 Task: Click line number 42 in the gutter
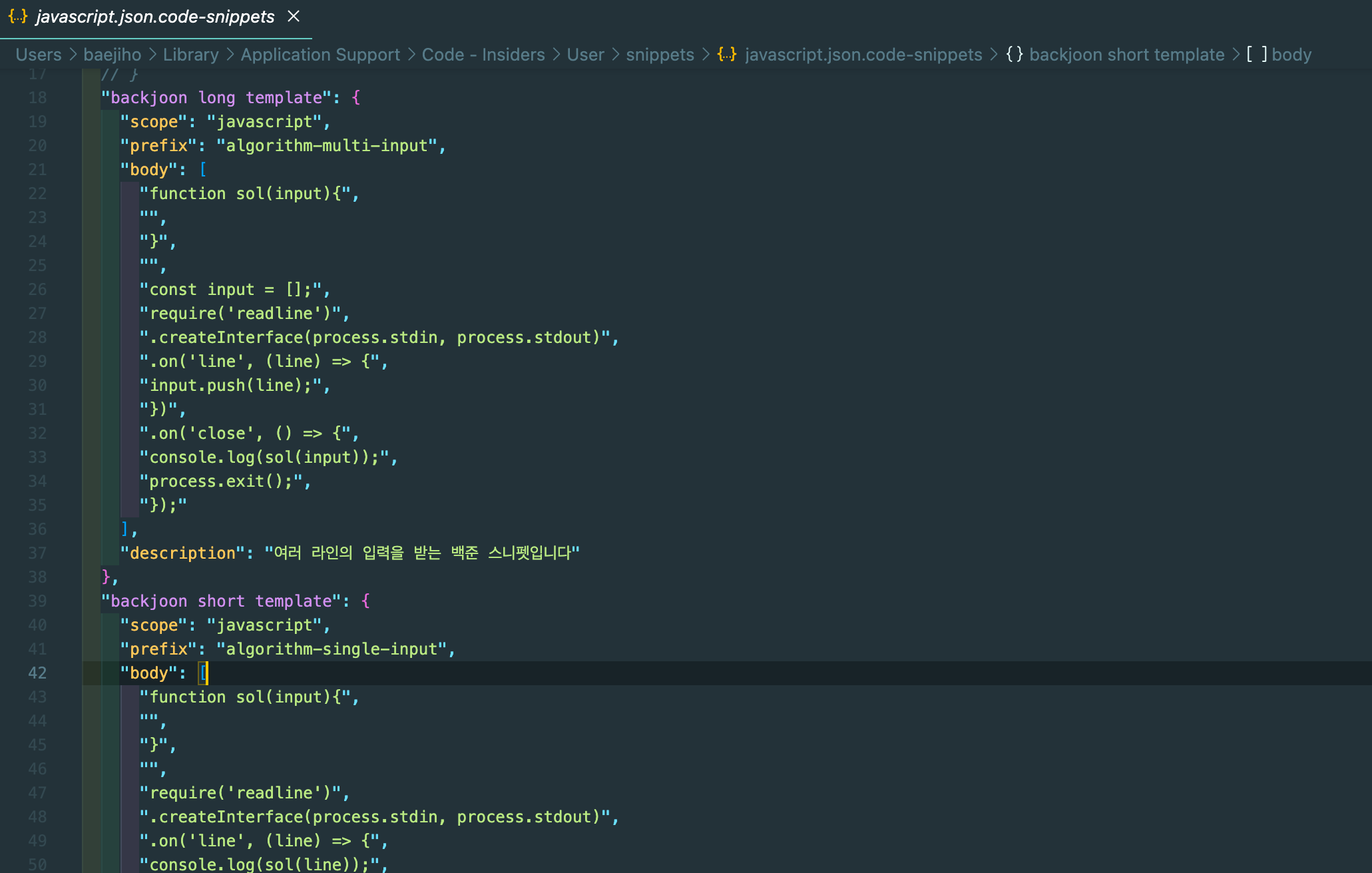coord(37,673)
